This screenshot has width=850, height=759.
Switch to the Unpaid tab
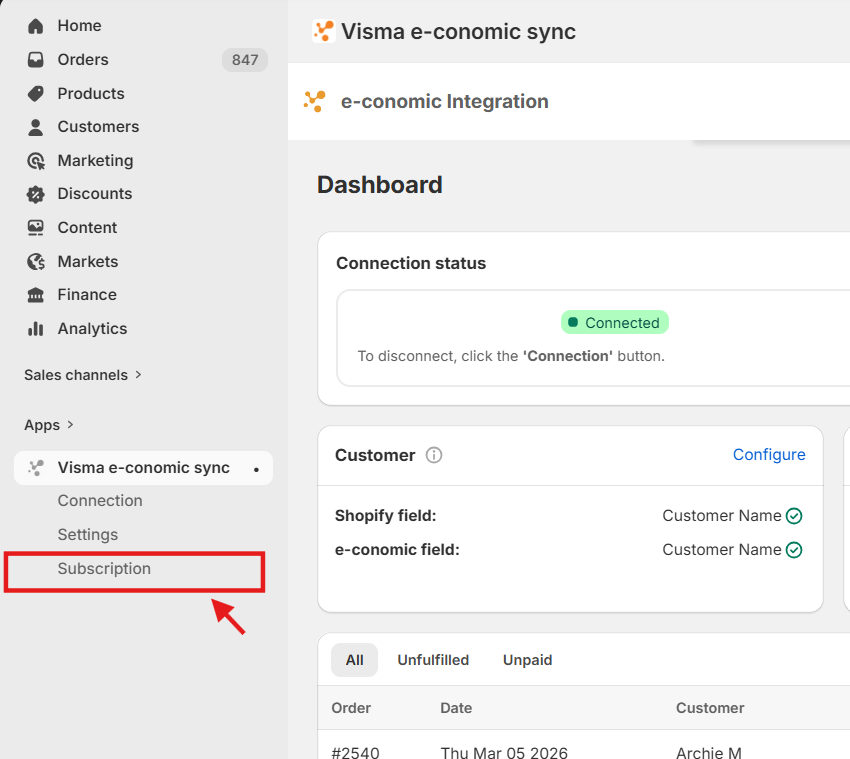pos(527,660)
